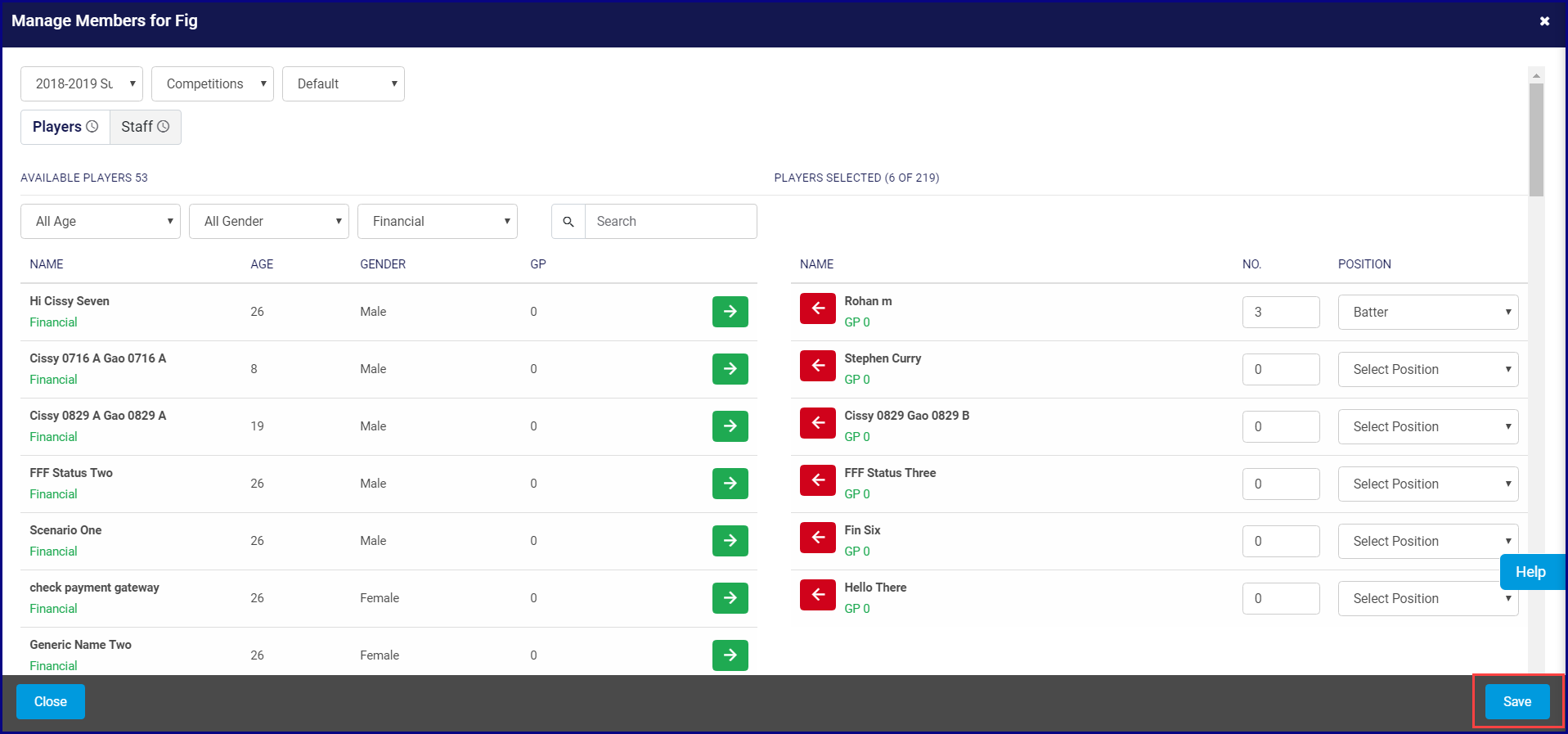1568x734 pixels.
Task: Click the GENDER column header
Action: (x=383, y=264)
